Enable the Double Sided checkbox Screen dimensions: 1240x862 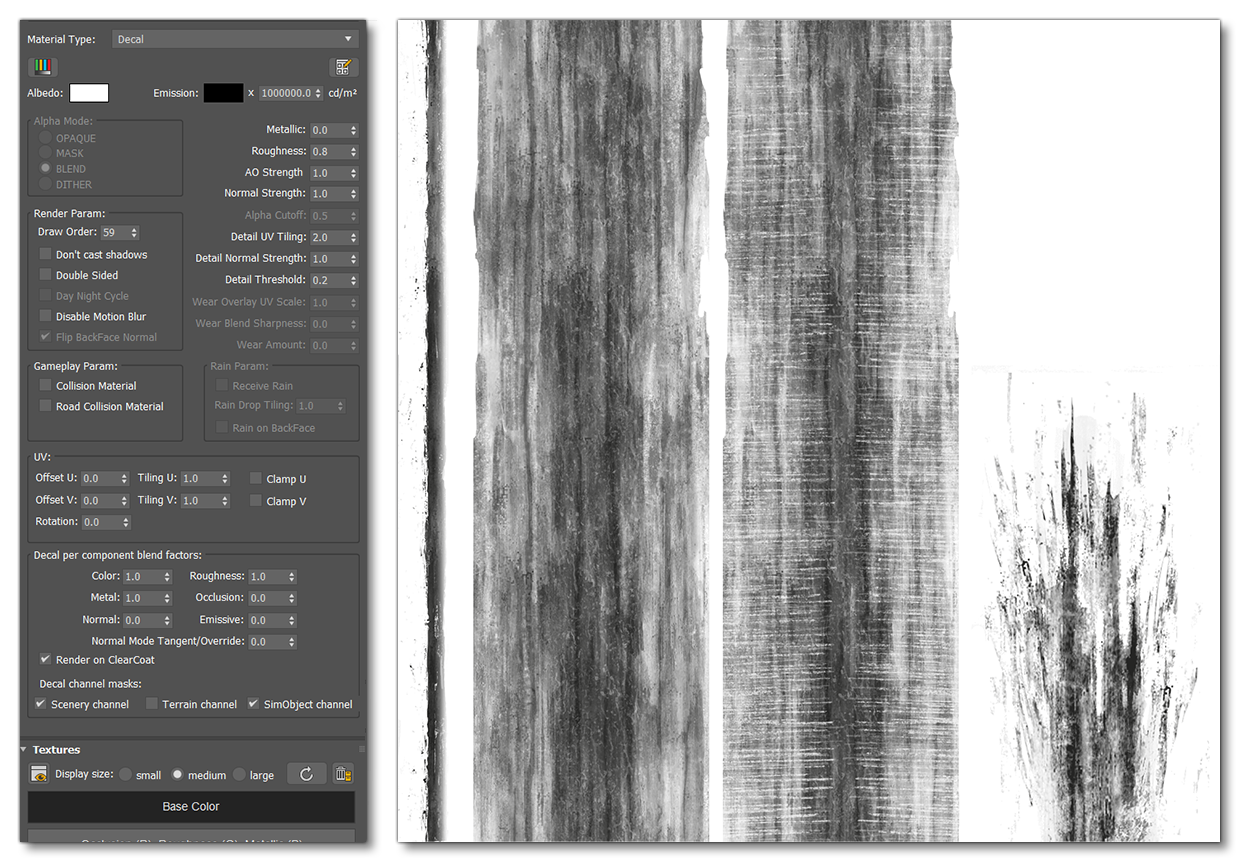click(45, 275)
